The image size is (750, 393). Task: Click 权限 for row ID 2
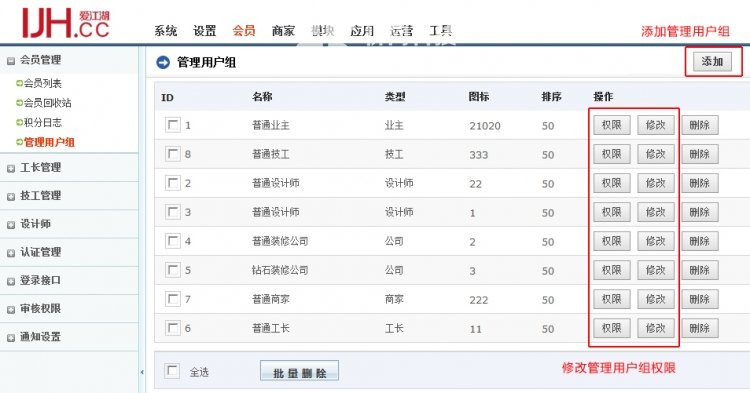tap(612, 183)
